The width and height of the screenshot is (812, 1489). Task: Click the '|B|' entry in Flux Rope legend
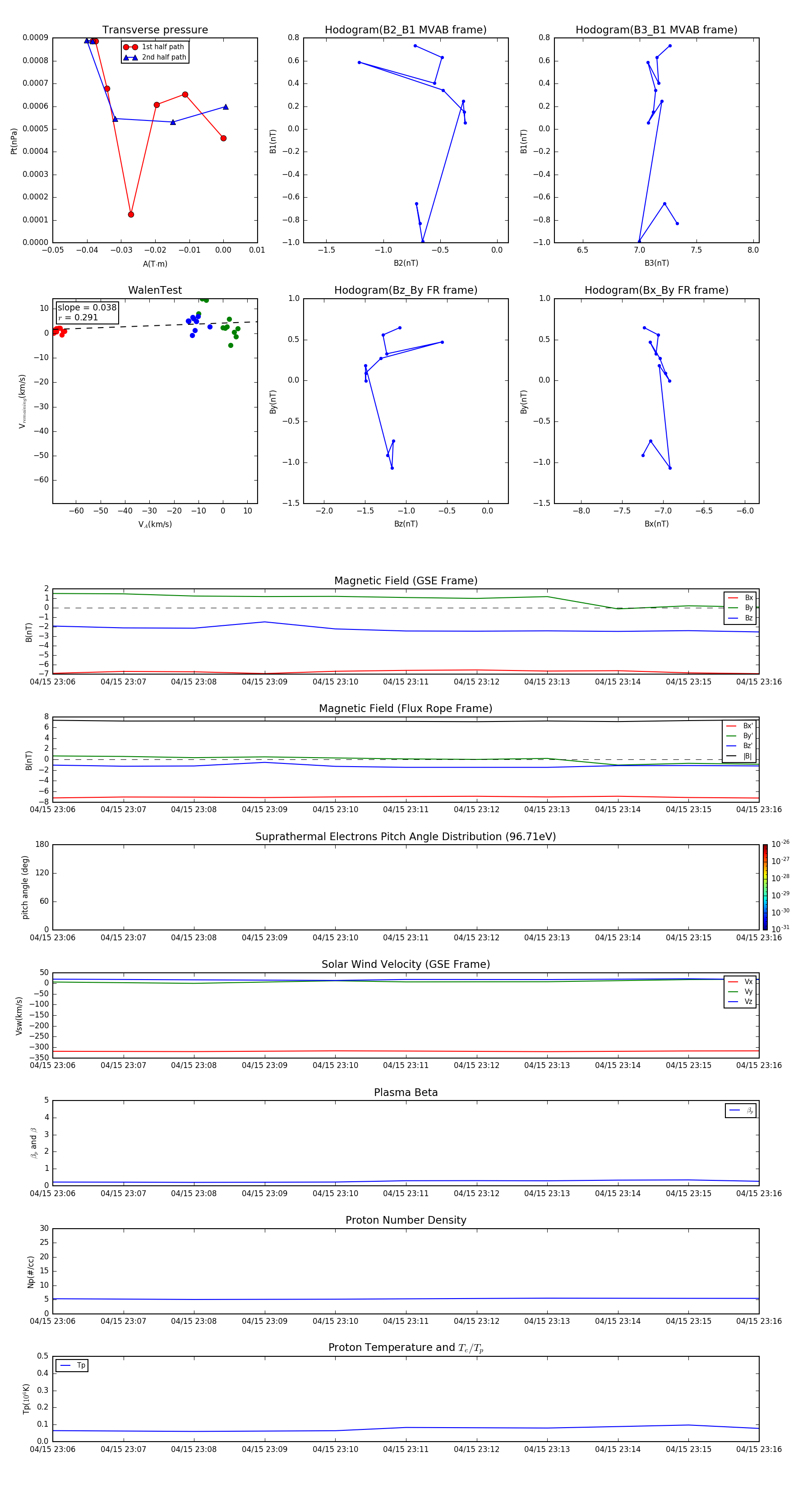click(x=739, y=756)
